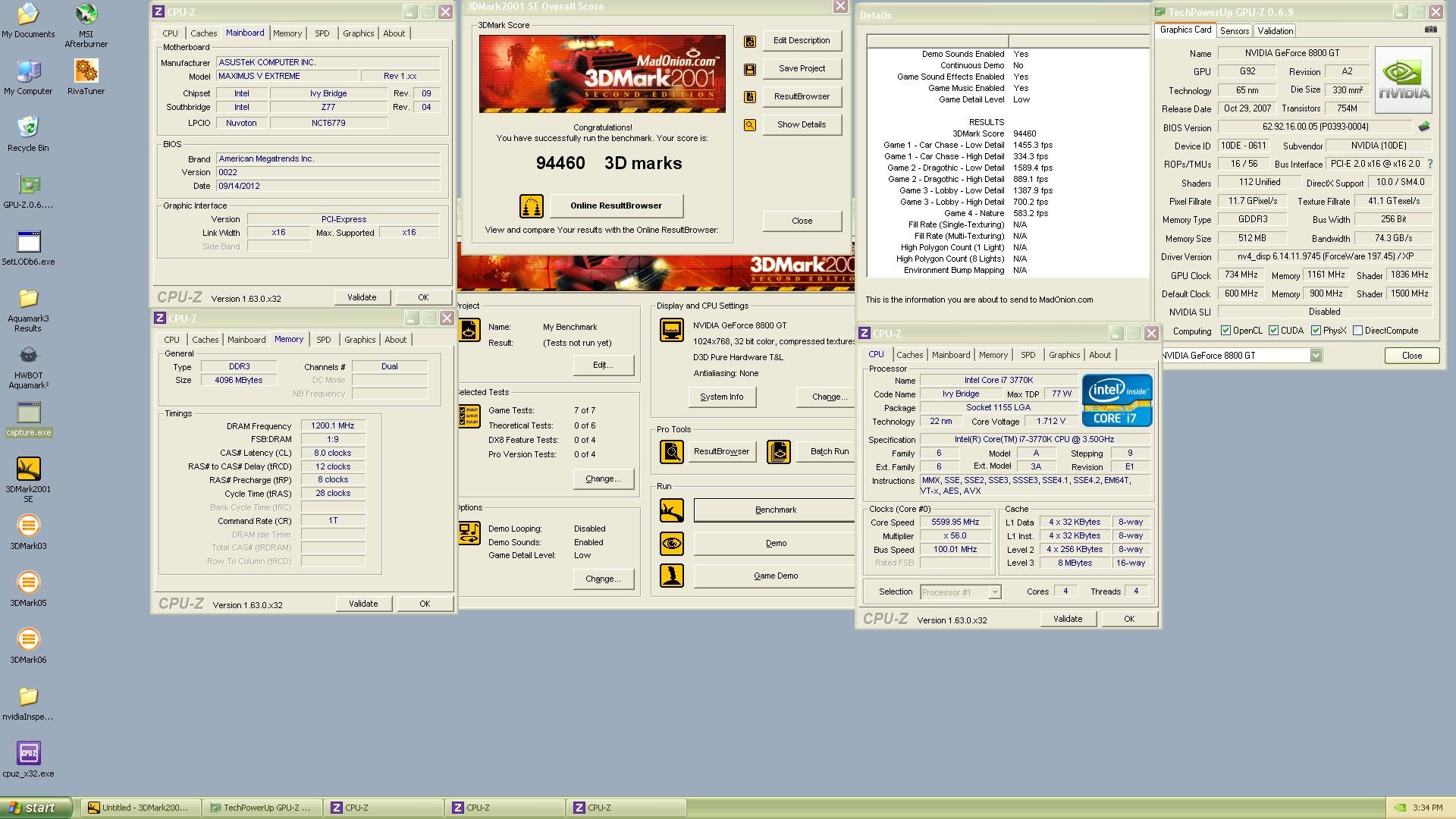The image size is (1456, 819).
Task: Switch to Untitled - 3DMark2001 taskbar item
Action: coord(143,808)
